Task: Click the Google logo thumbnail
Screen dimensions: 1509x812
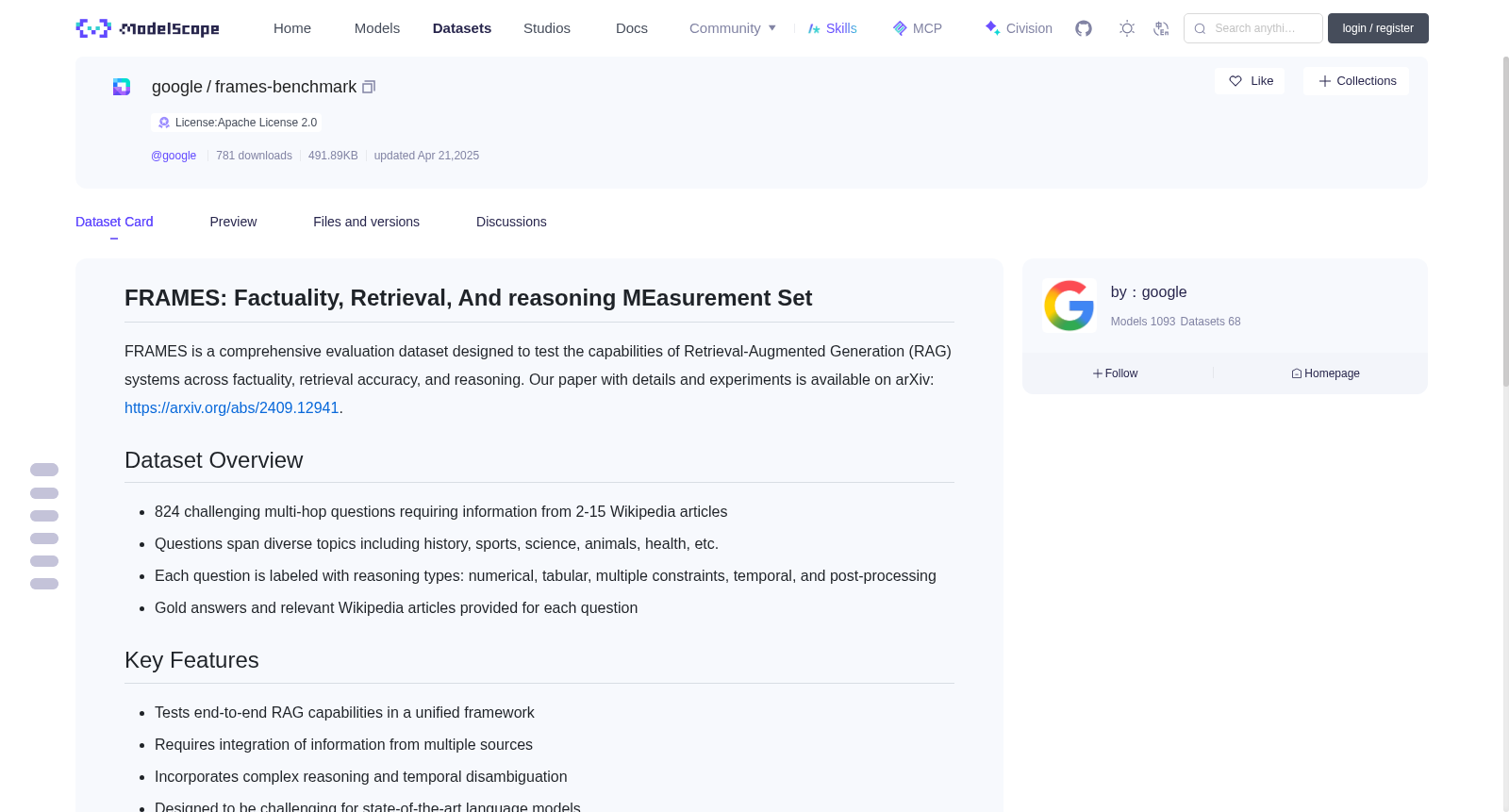Action: click(1069, 306)
